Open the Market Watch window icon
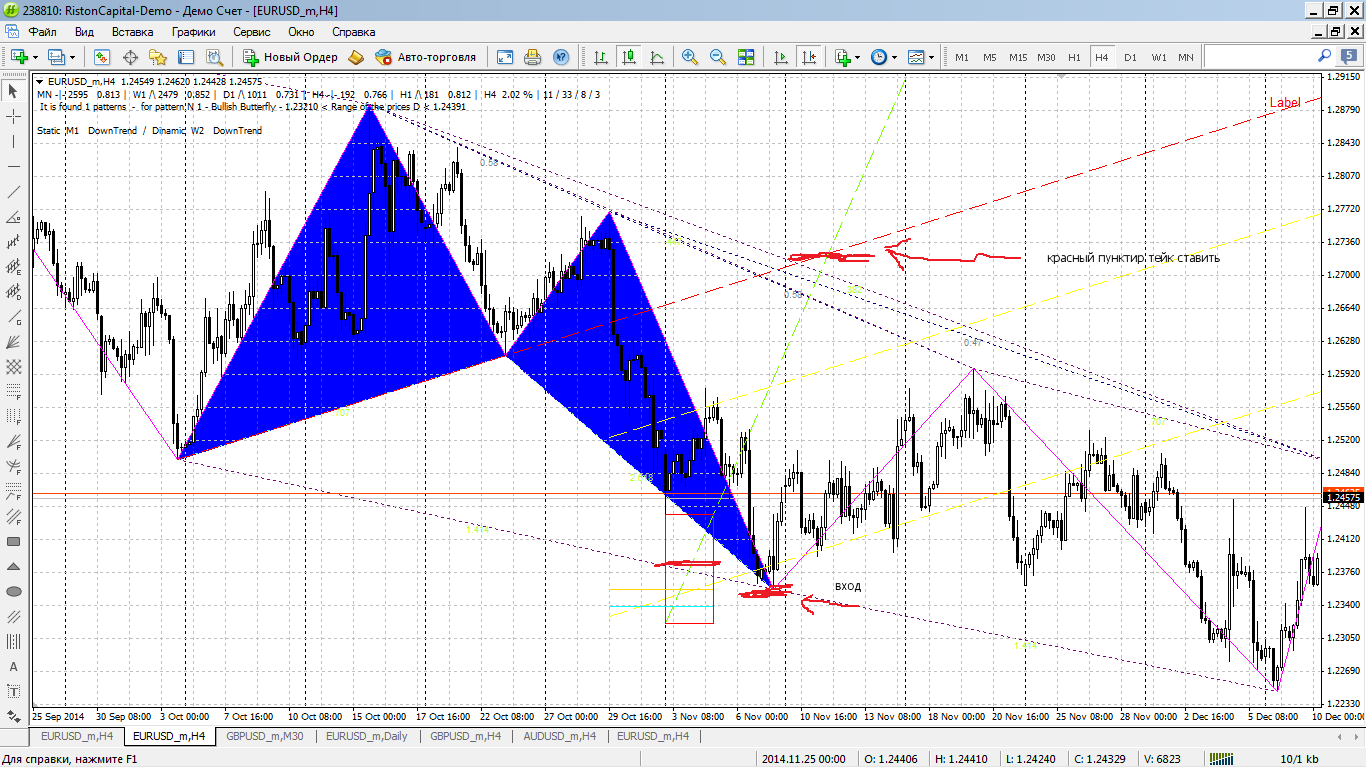 102,57
